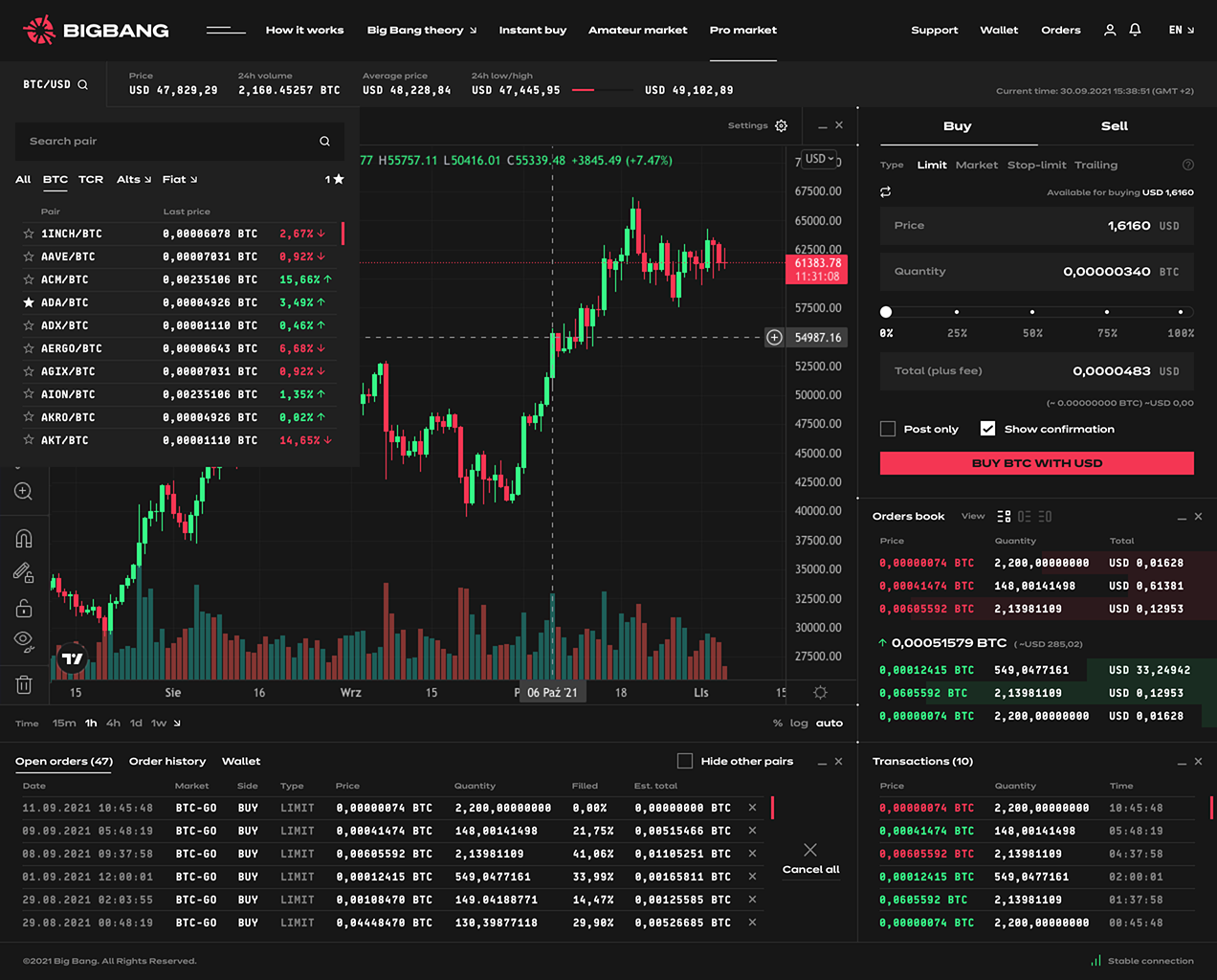Click the Quantity input field in the Buy panel
The height and width of the screenshot is (980, 1217).
click(x=1037, y=271)
